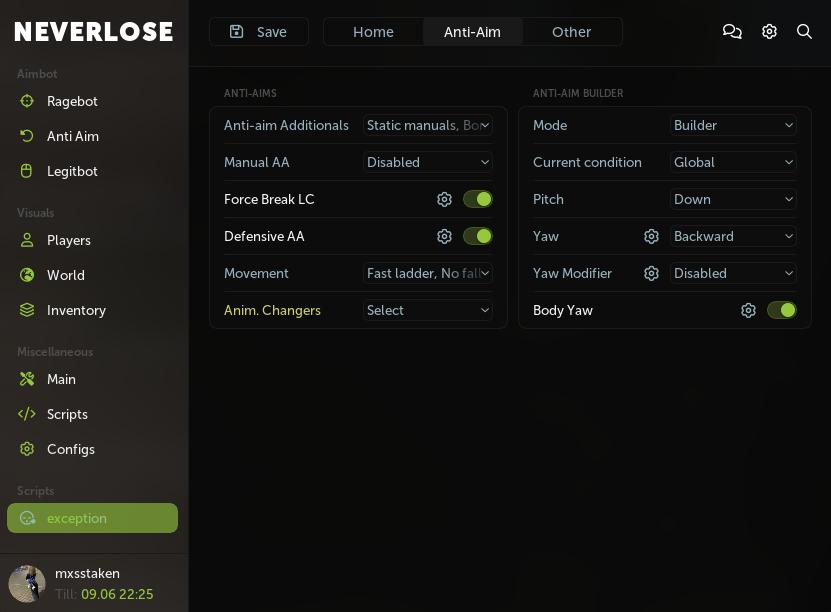Disable the Force Break LC toggle
Viewport: 831px width, 612px height.
(478, 200)
